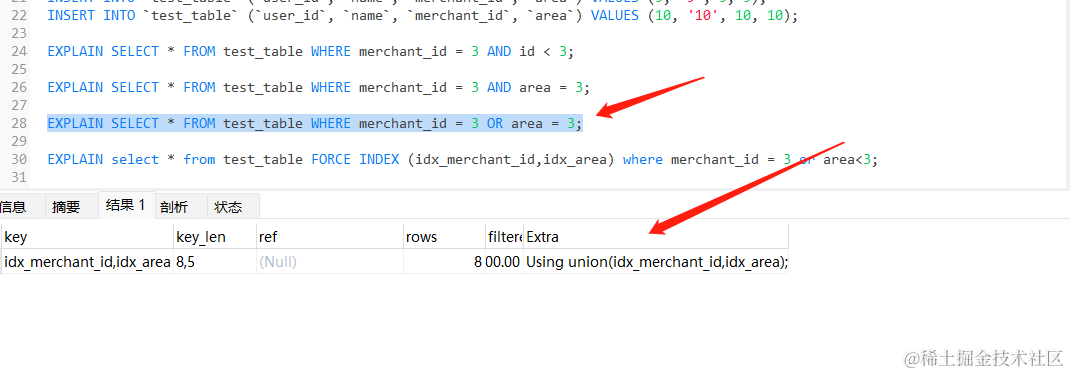Select the 结果 1 tab
The image size is (1070, 375).
[x=126, y=205]
